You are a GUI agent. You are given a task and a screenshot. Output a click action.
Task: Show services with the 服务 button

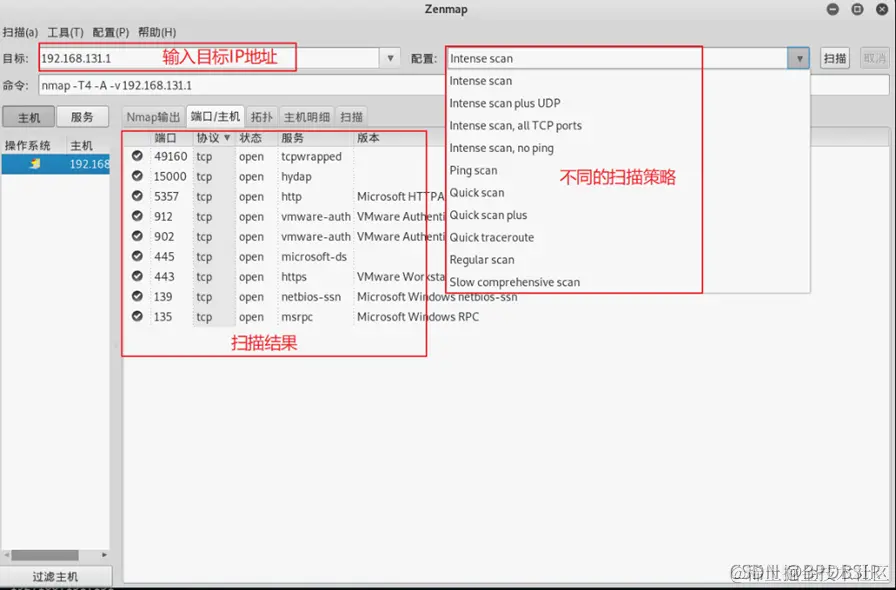(82, 117)
